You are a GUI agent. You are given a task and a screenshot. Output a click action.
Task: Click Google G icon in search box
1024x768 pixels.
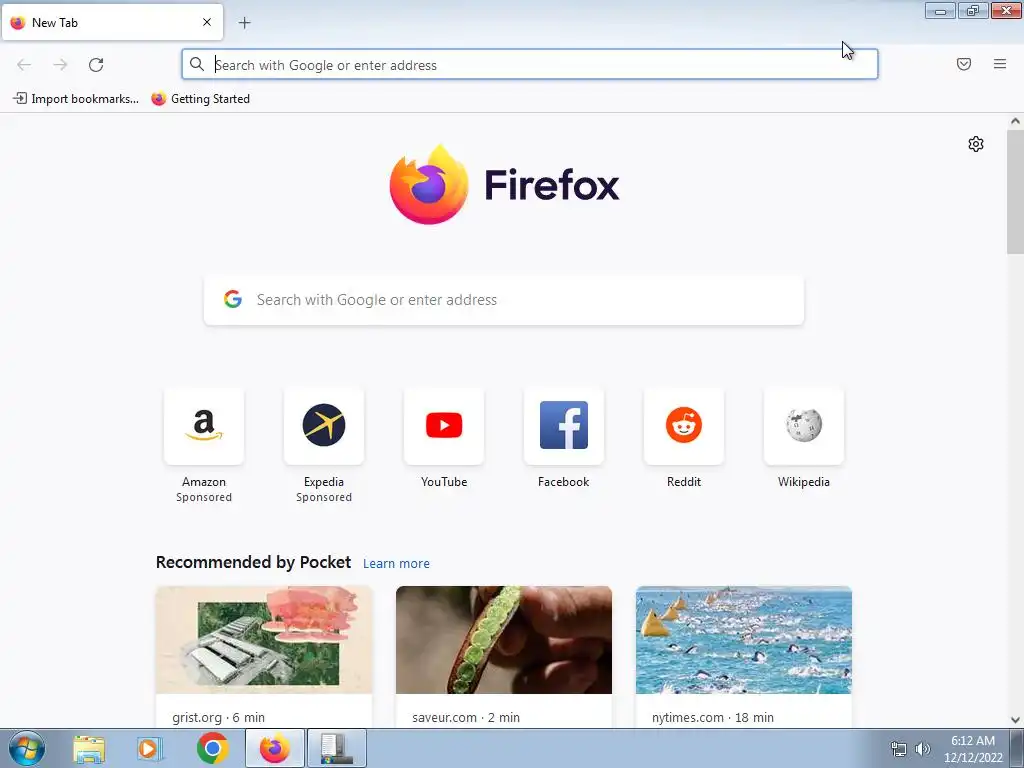(233, 299)
